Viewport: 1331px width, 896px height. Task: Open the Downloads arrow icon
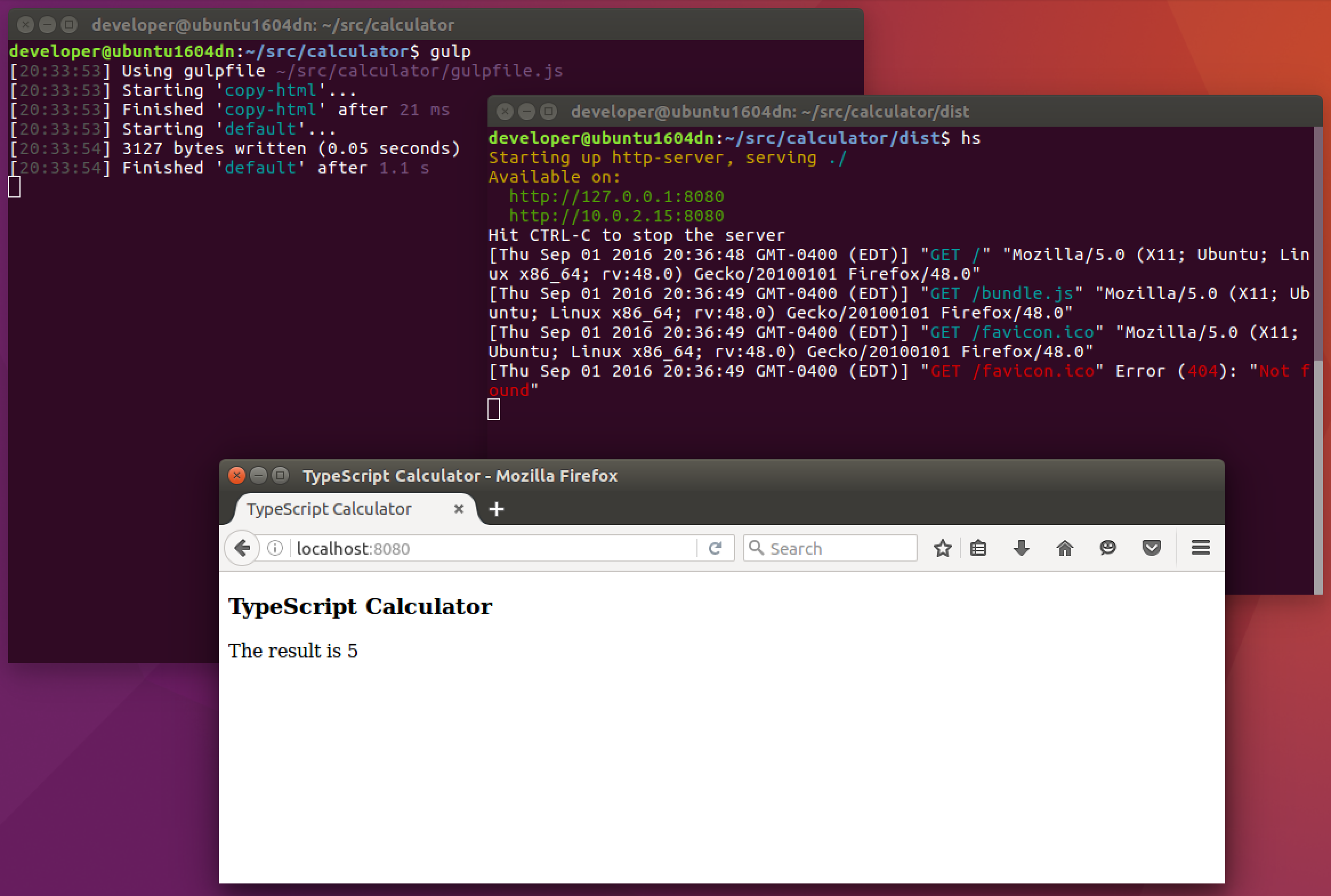[1021, 548]
